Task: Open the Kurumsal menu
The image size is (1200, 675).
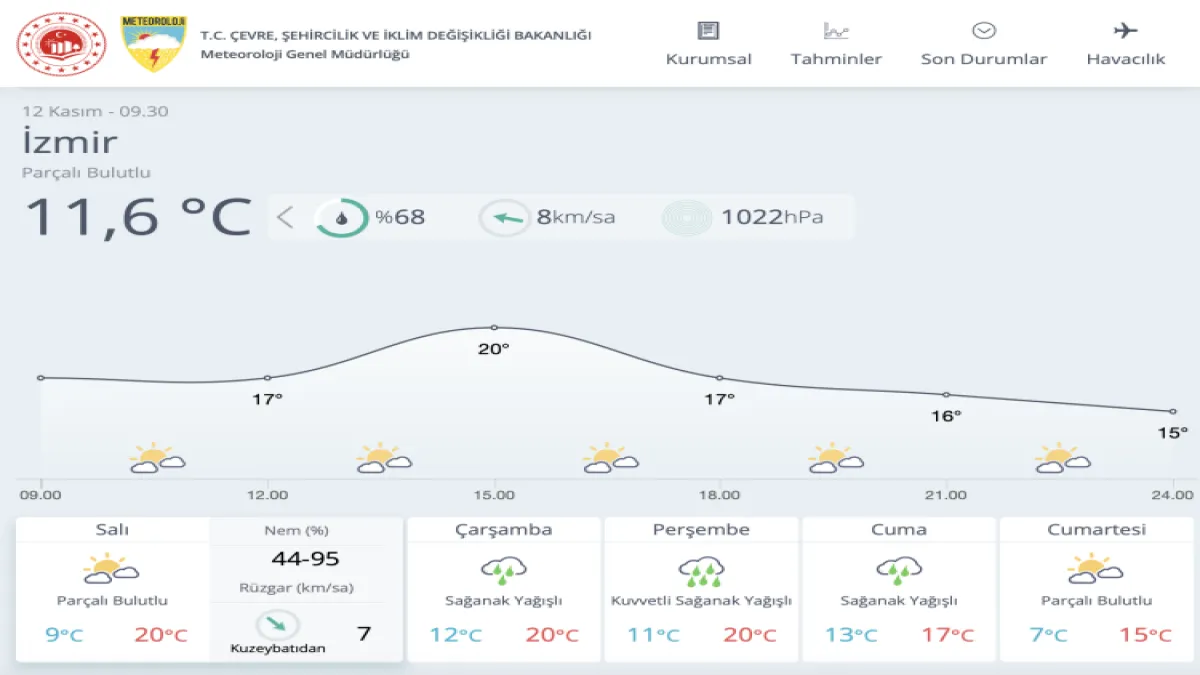Action: (708, 59)
